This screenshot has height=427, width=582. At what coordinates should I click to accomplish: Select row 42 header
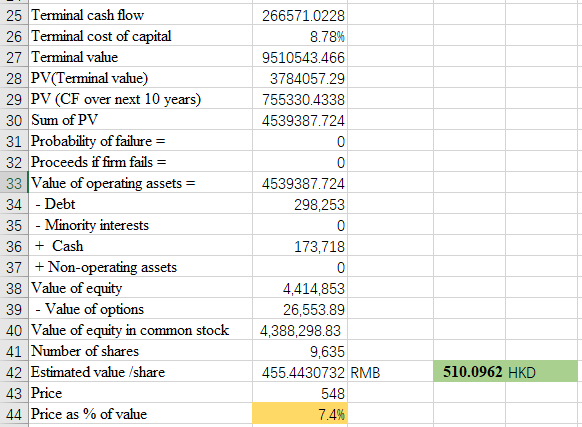pos(14,372)
